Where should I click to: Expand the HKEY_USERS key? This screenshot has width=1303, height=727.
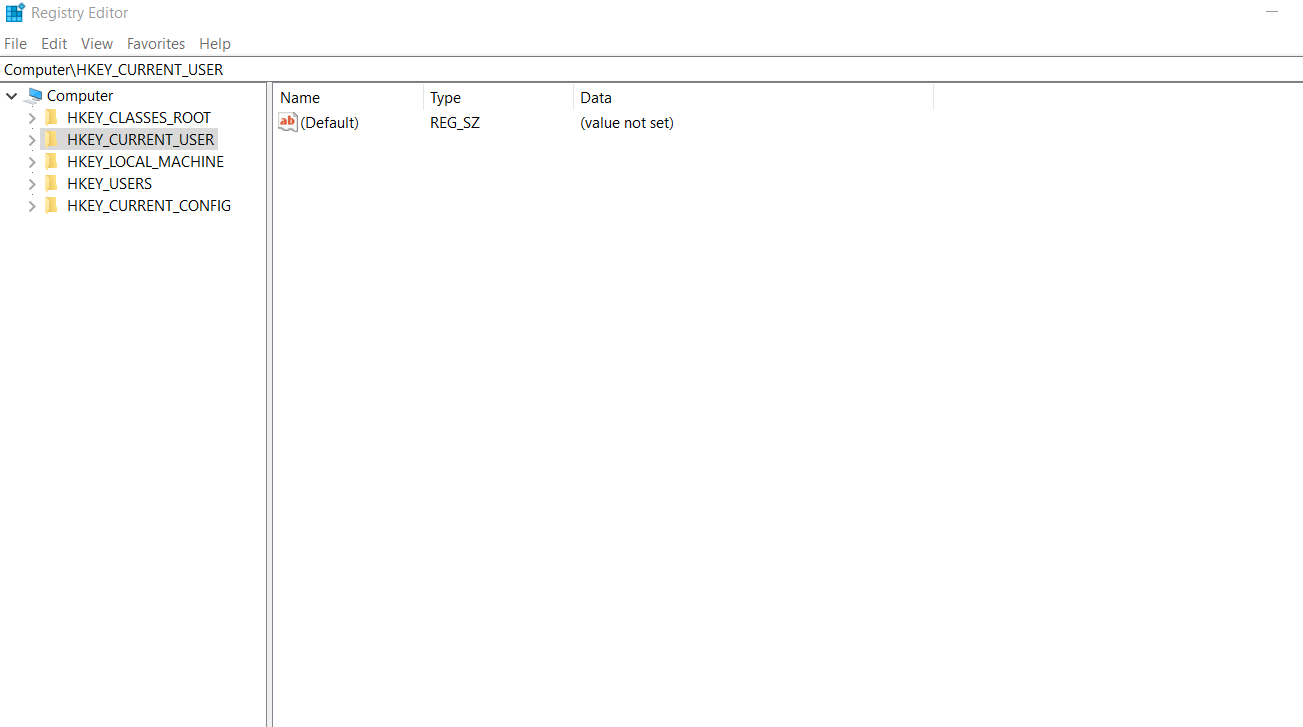32,184
